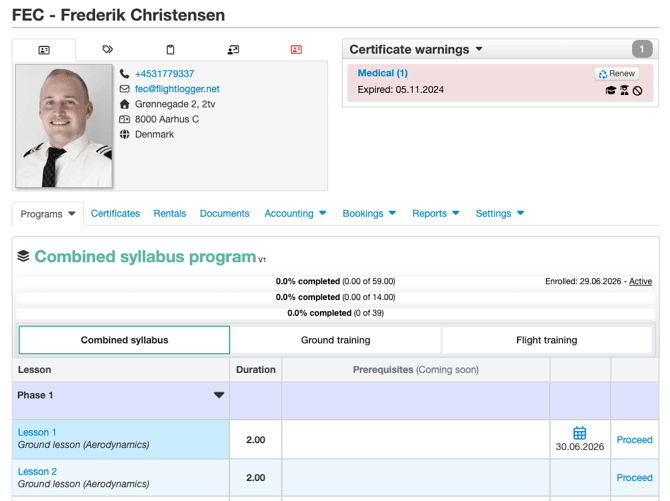670x501 pixels.
Task: Open the Reports dropdown menu
Action: 455,213
